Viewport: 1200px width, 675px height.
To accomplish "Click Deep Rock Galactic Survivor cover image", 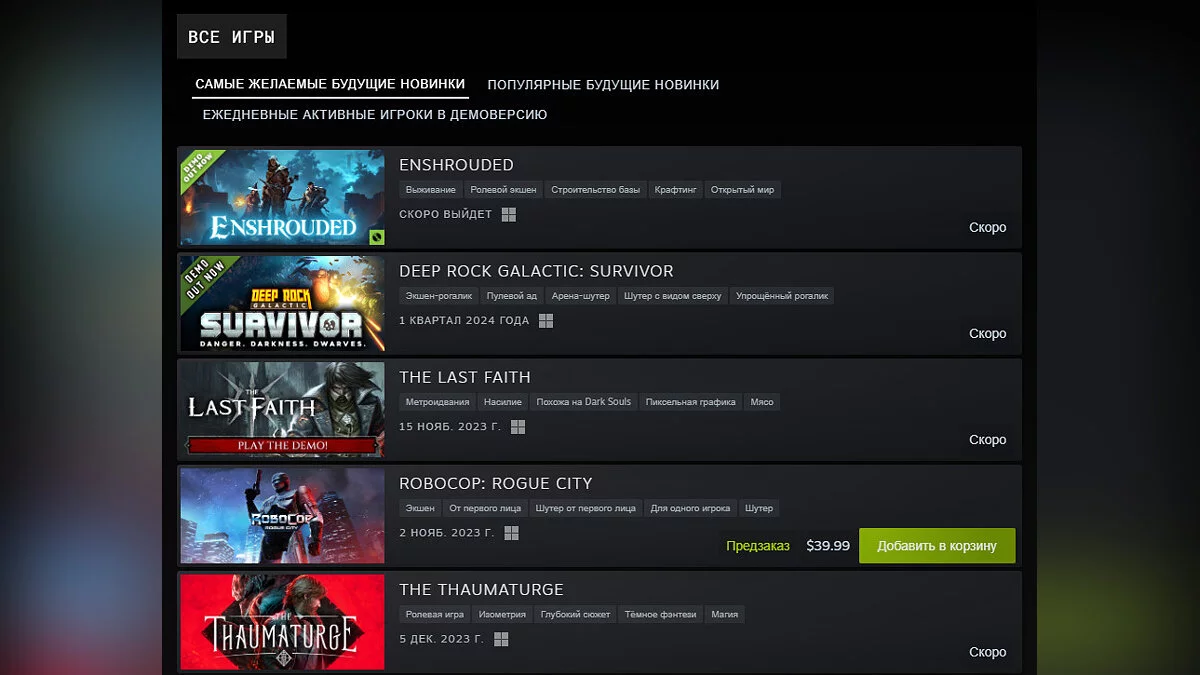I will click(x=282, y=304).
